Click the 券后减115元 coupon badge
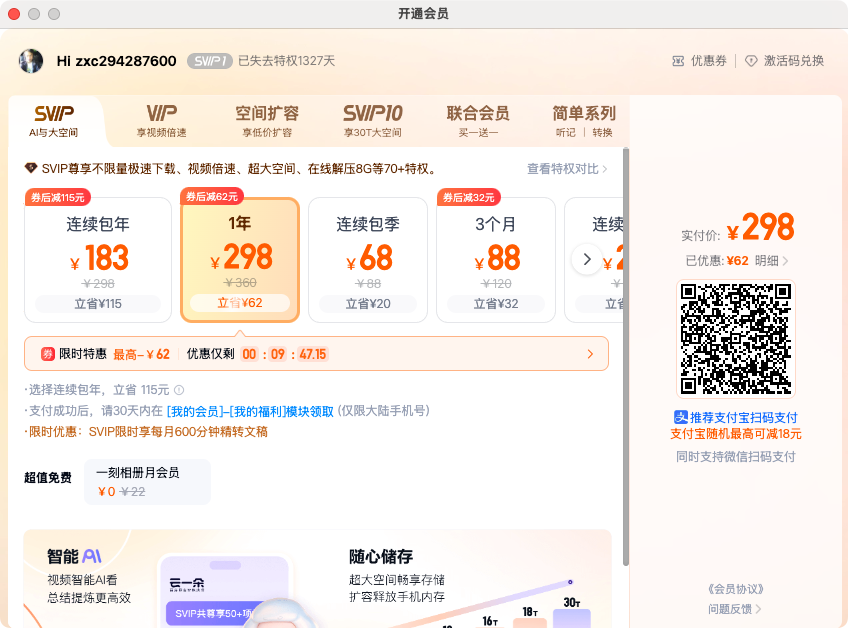 [x=57, y=197]
